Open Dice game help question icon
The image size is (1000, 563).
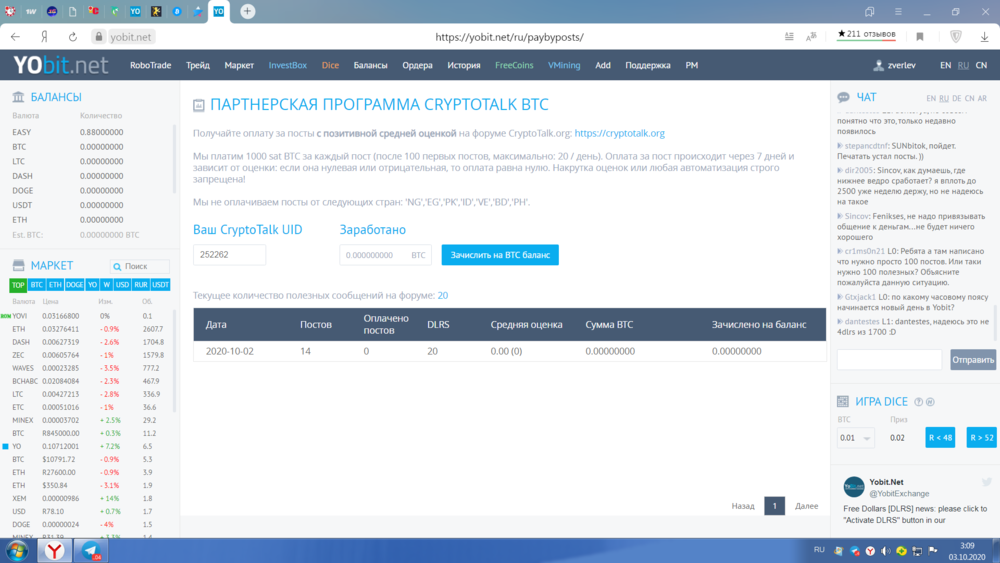click(918, 402)
